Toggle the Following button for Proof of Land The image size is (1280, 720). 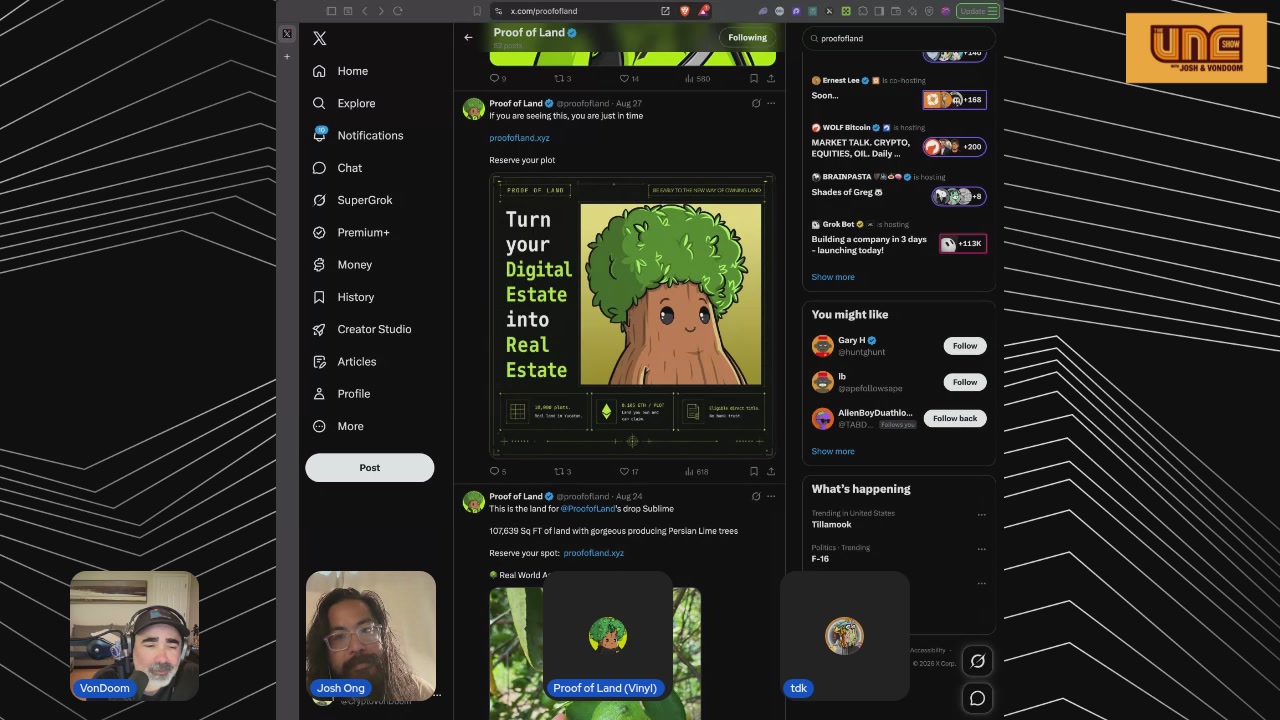[747, 38]
